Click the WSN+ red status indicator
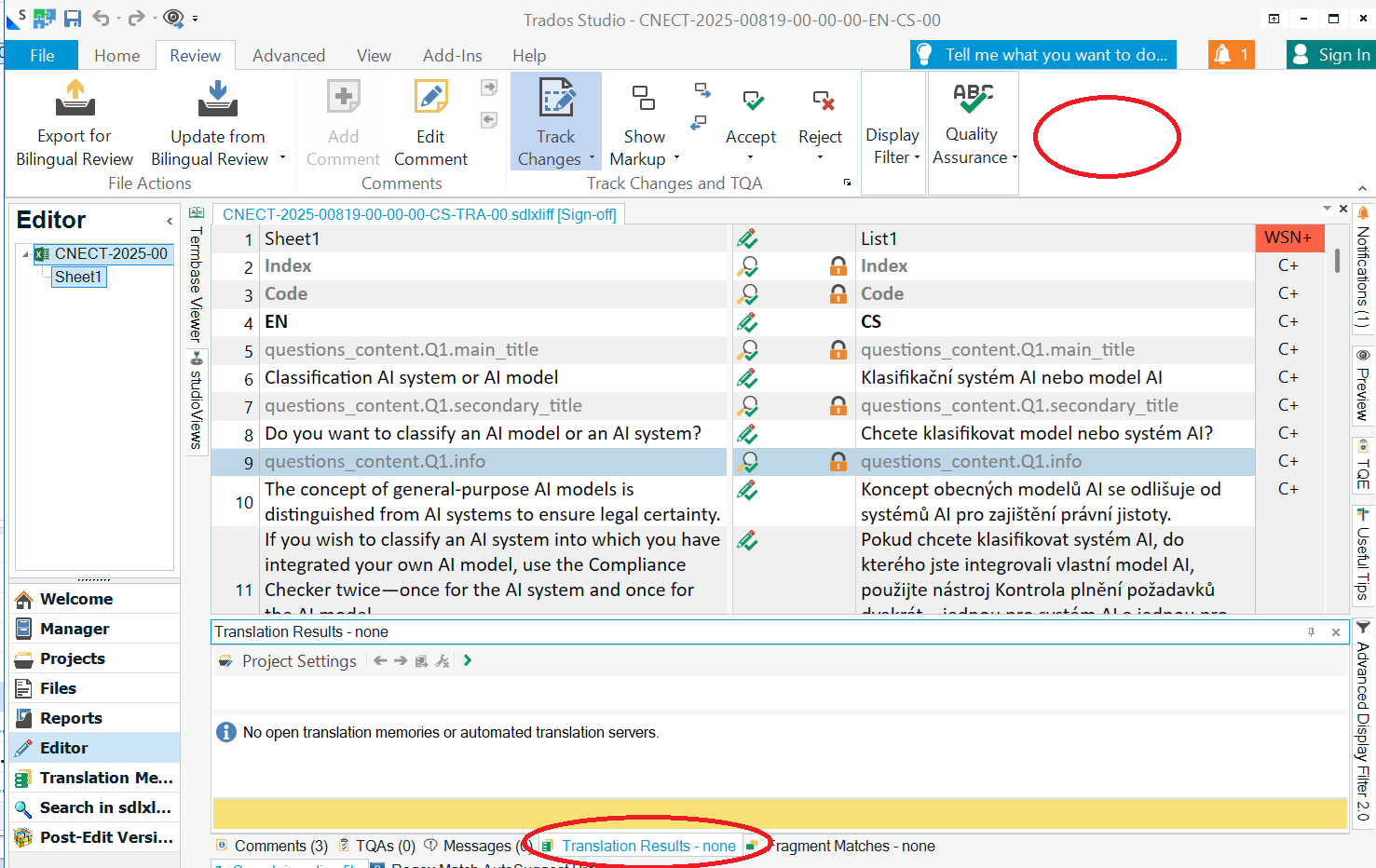1376x868 pixels. click(x=1289, y=237)
